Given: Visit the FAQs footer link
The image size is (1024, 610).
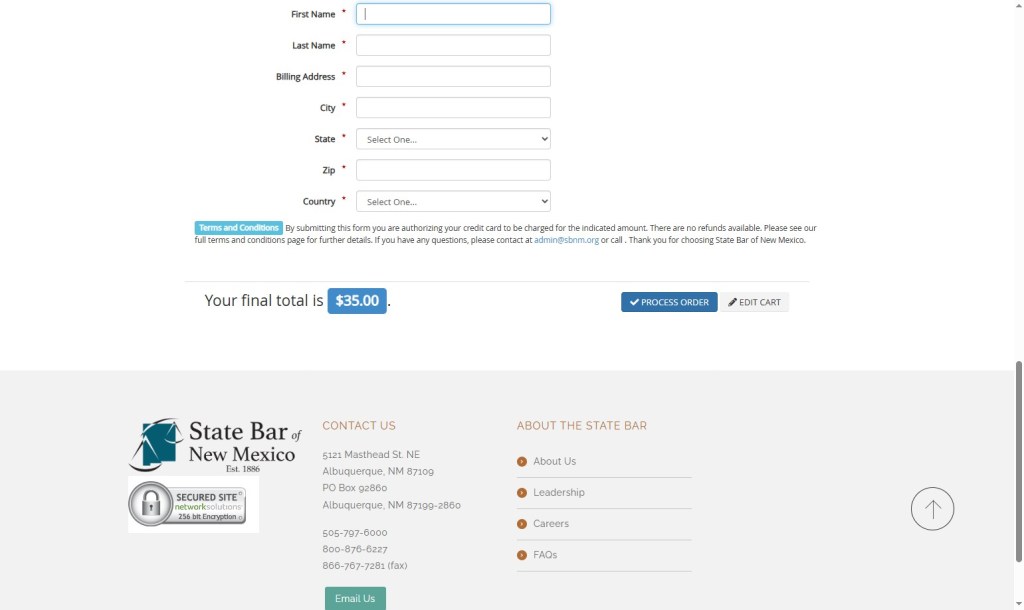Looking at the screenshot, I should tap(545, 555).
